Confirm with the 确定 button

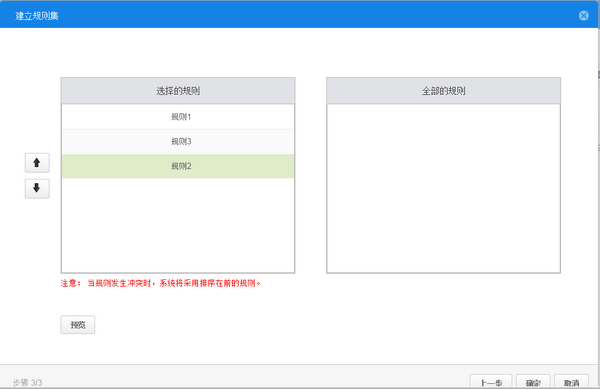[x=533, y=382]
